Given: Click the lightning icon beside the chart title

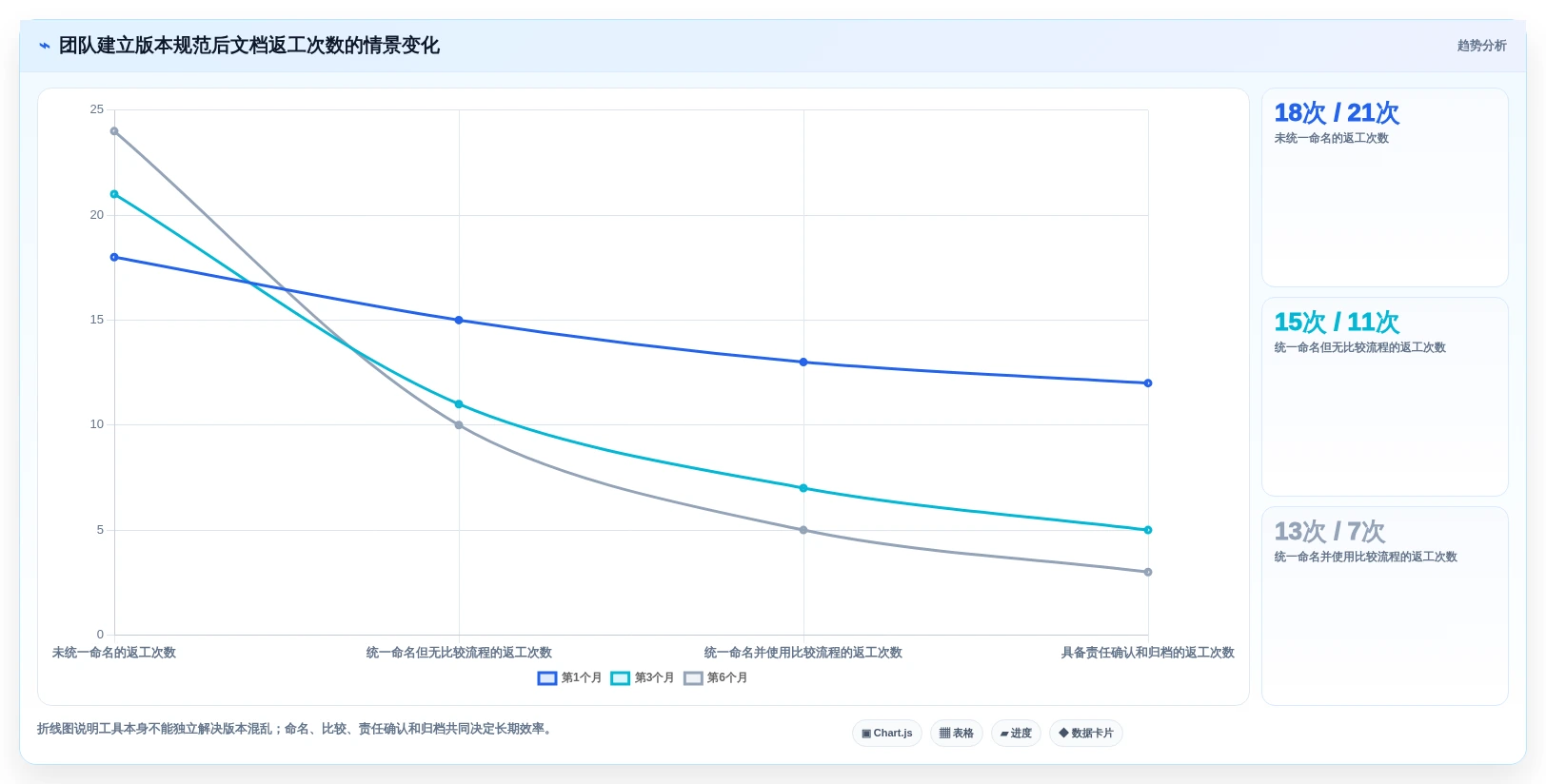Looking at the screenshot, I should coord(45,46).
